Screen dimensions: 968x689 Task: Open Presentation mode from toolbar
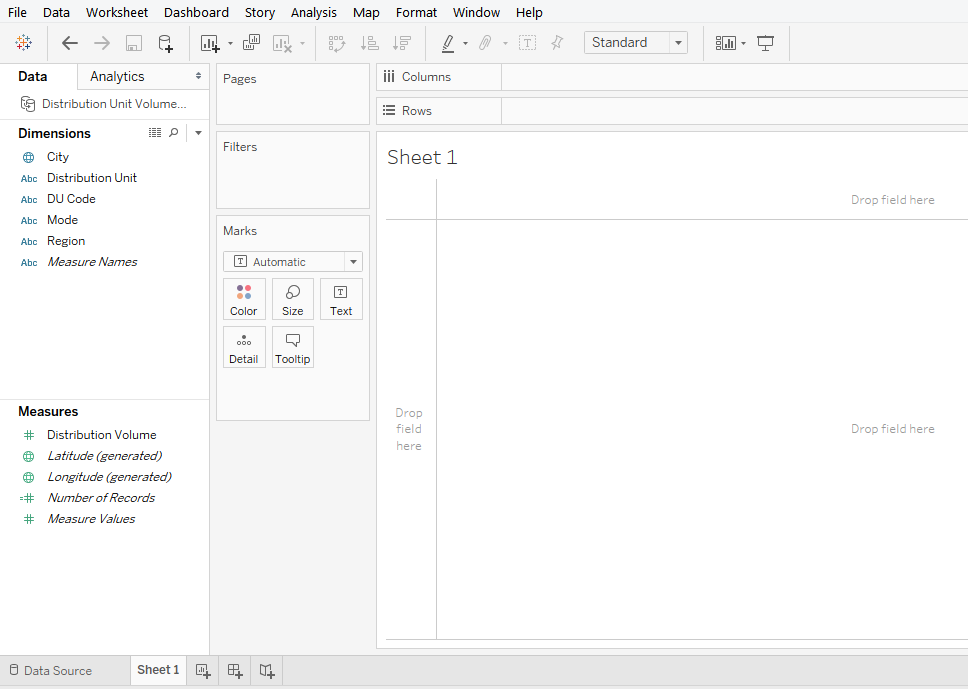pos(766,43)
